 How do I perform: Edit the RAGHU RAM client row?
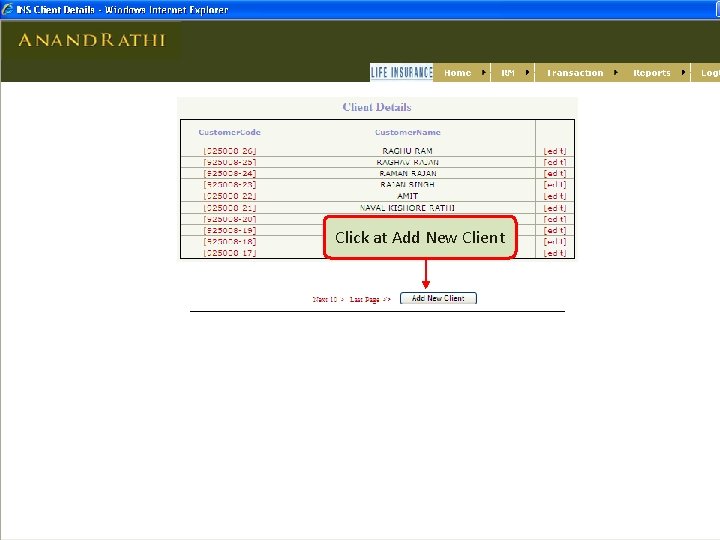pyautogui.click(x=555, y=151)
